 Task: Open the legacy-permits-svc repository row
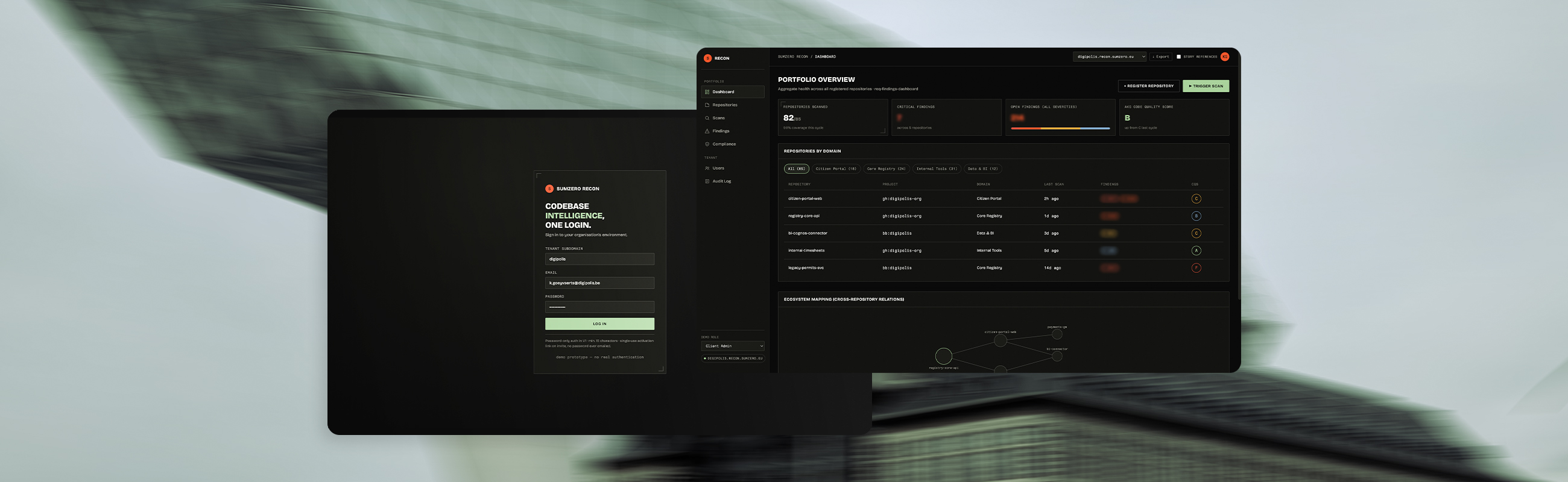coord(1003,268)
